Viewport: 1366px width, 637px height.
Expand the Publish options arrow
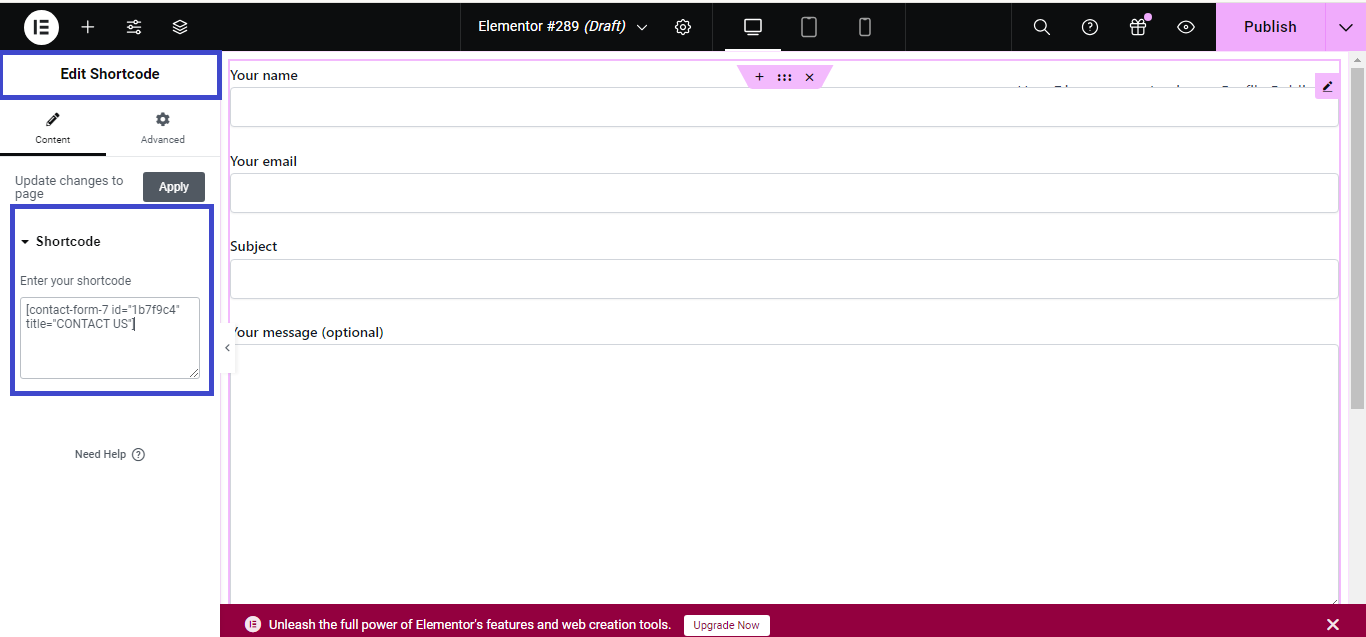[x=1345, y=27]
